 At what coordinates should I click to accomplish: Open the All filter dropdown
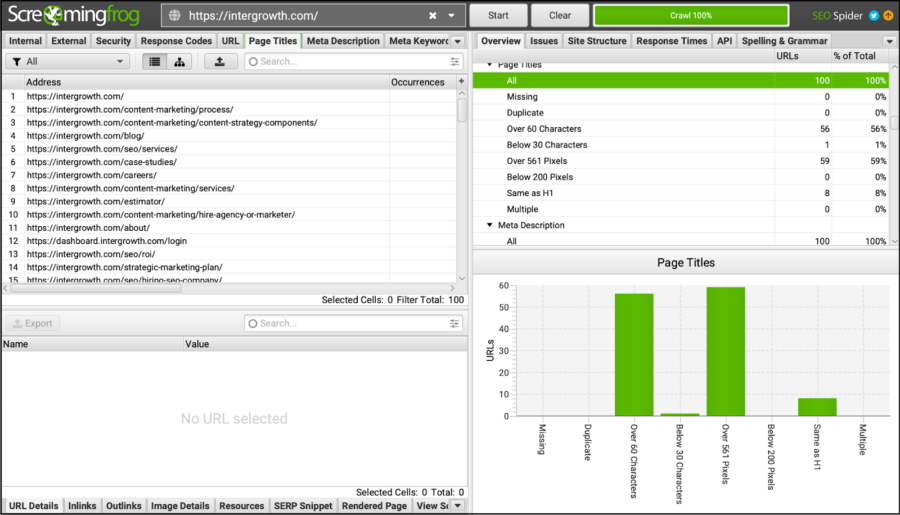point(68,61)
